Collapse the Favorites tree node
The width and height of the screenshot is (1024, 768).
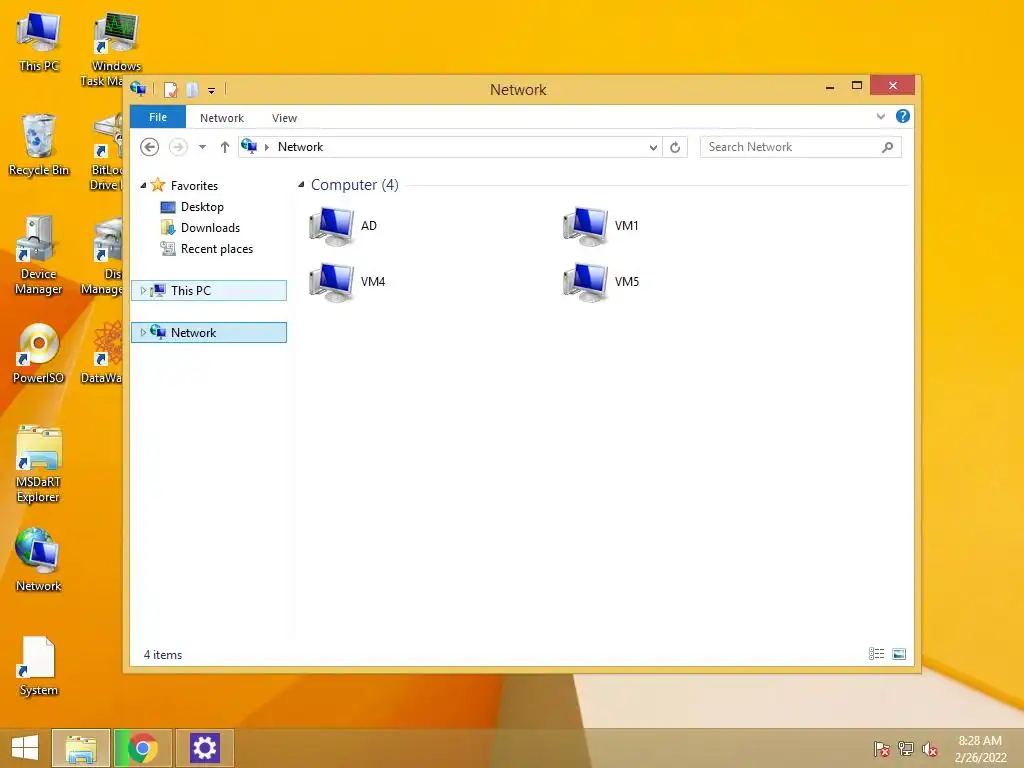coord(143,185)
